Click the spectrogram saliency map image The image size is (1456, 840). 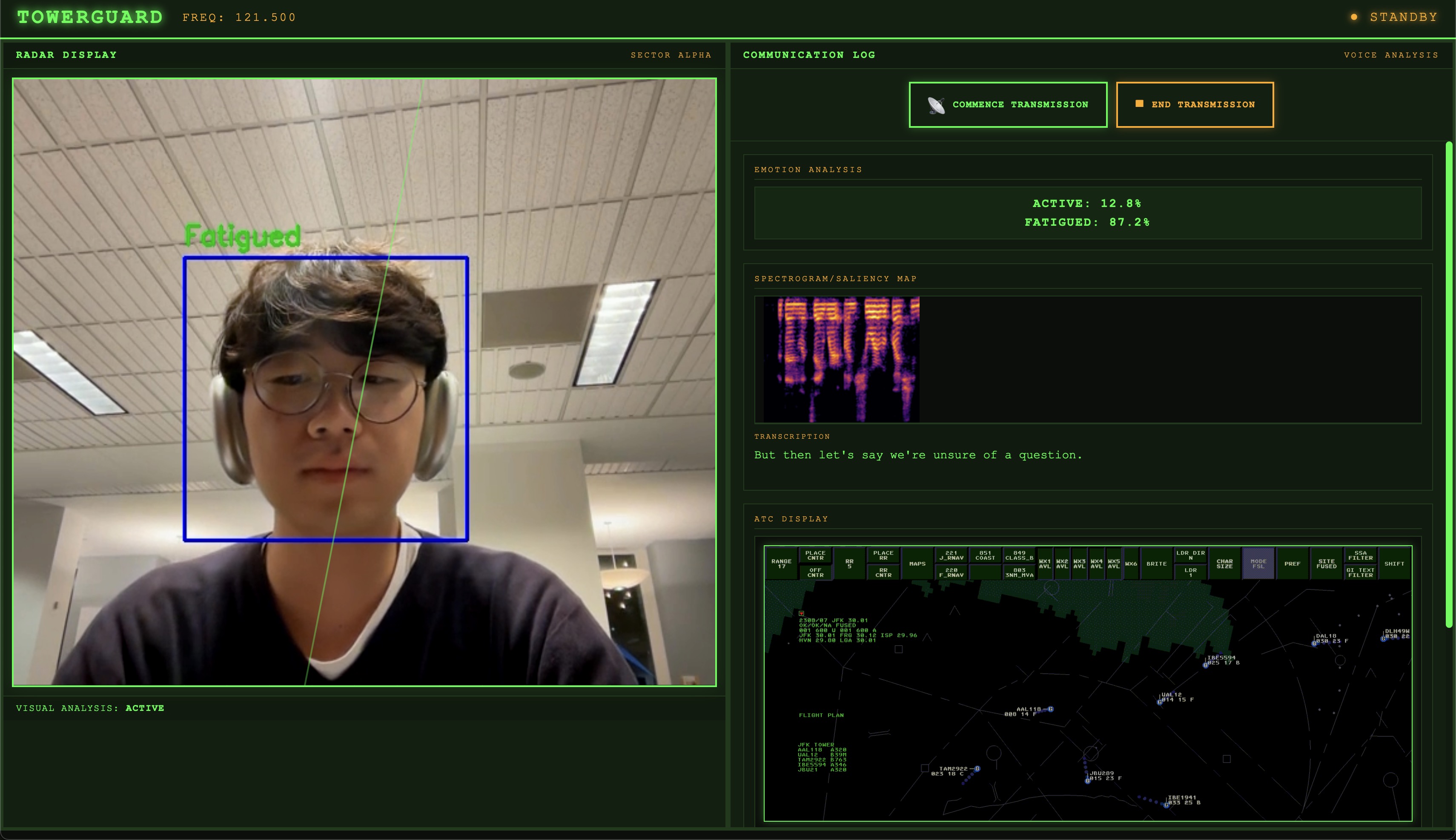841,359
